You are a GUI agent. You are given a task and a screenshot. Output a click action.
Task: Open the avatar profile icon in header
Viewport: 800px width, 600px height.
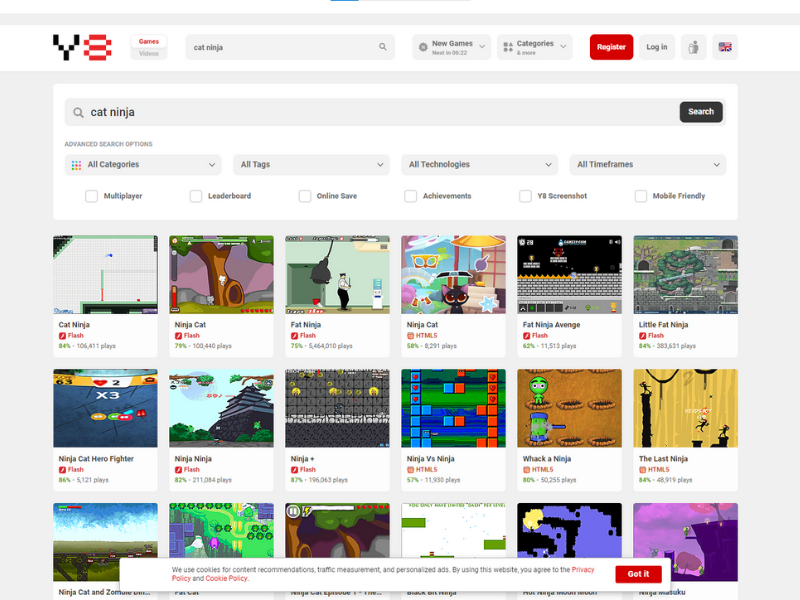(693, 47)
